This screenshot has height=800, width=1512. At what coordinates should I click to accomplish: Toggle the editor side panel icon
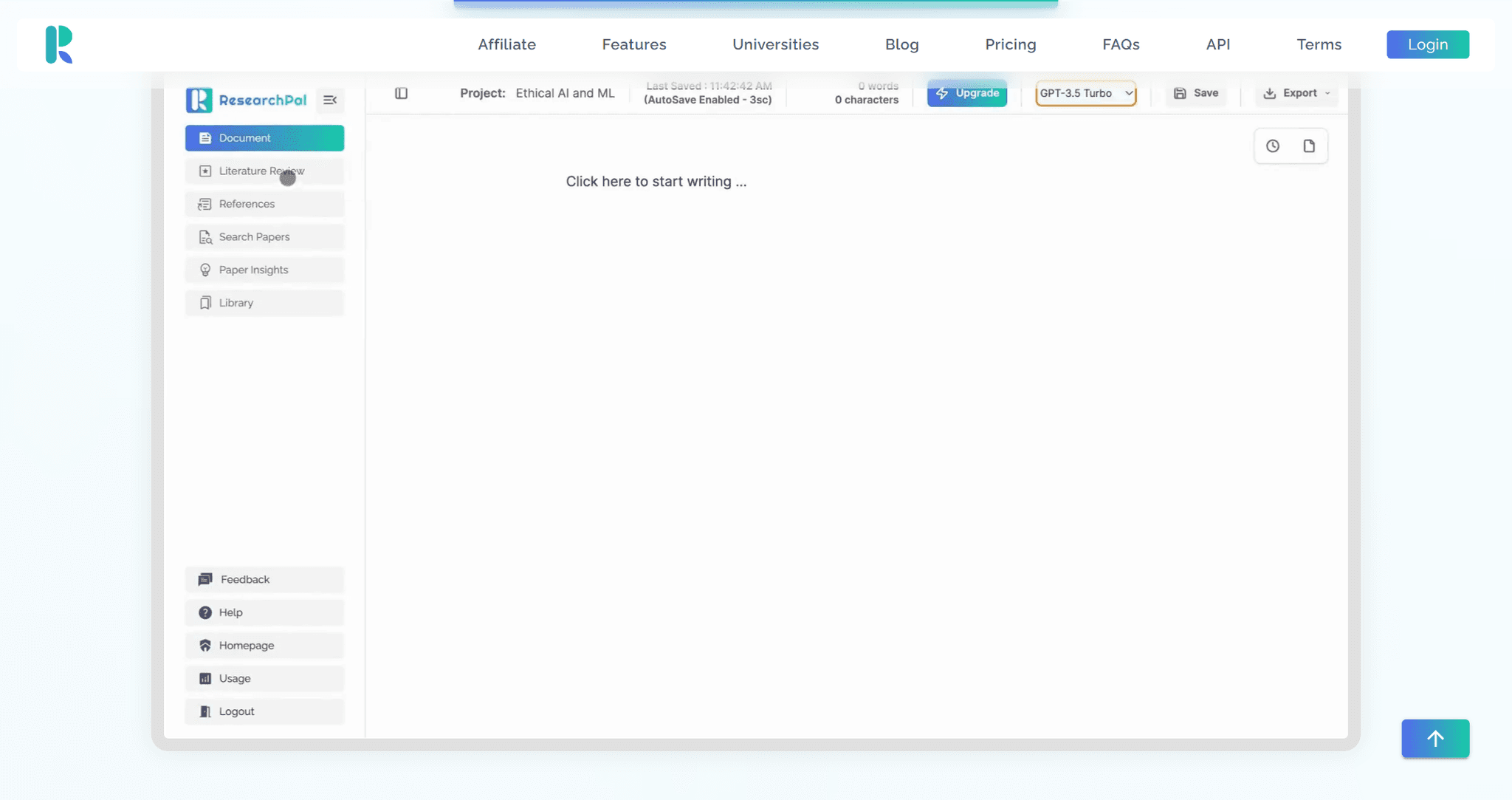[401, 93]
